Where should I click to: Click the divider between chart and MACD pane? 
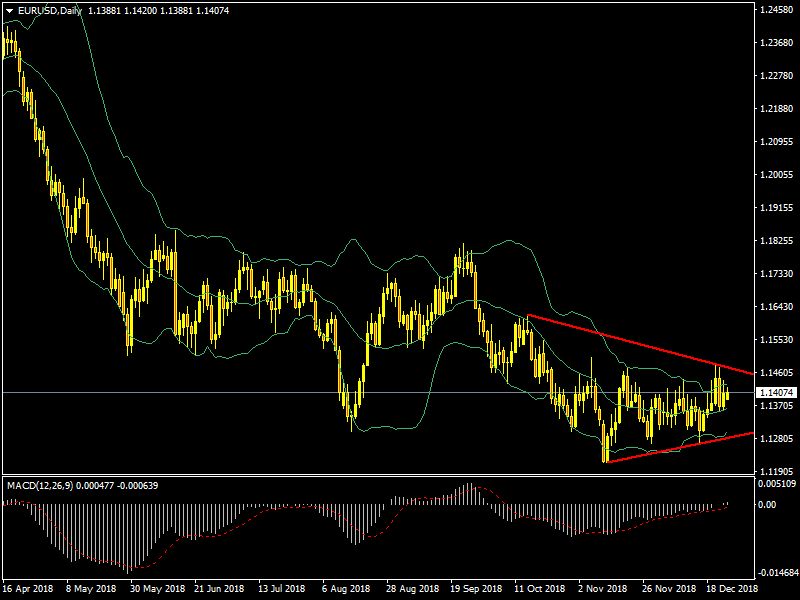375,476
